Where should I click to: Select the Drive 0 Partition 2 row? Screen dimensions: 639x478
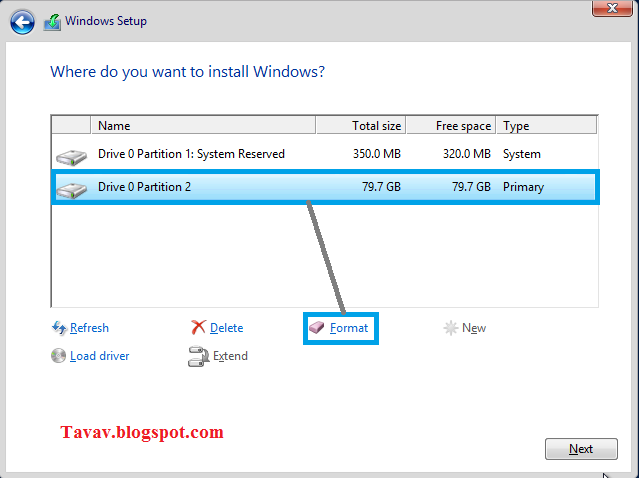coord(325,187)
